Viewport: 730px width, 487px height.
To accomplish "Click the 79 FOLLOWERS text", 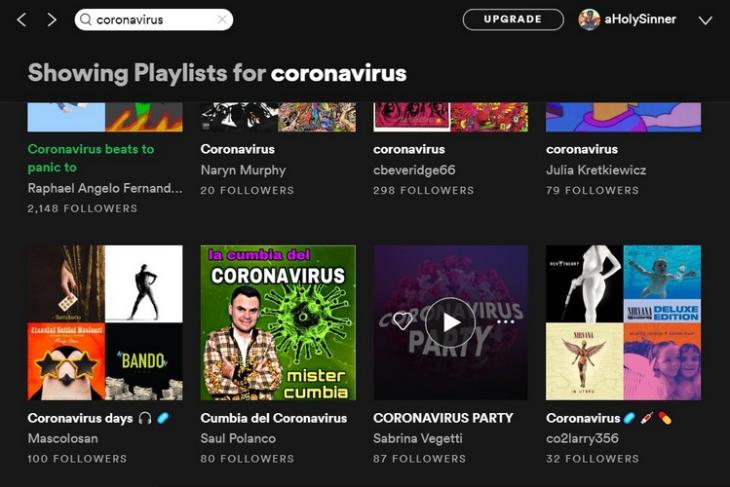I will (592, 190).
